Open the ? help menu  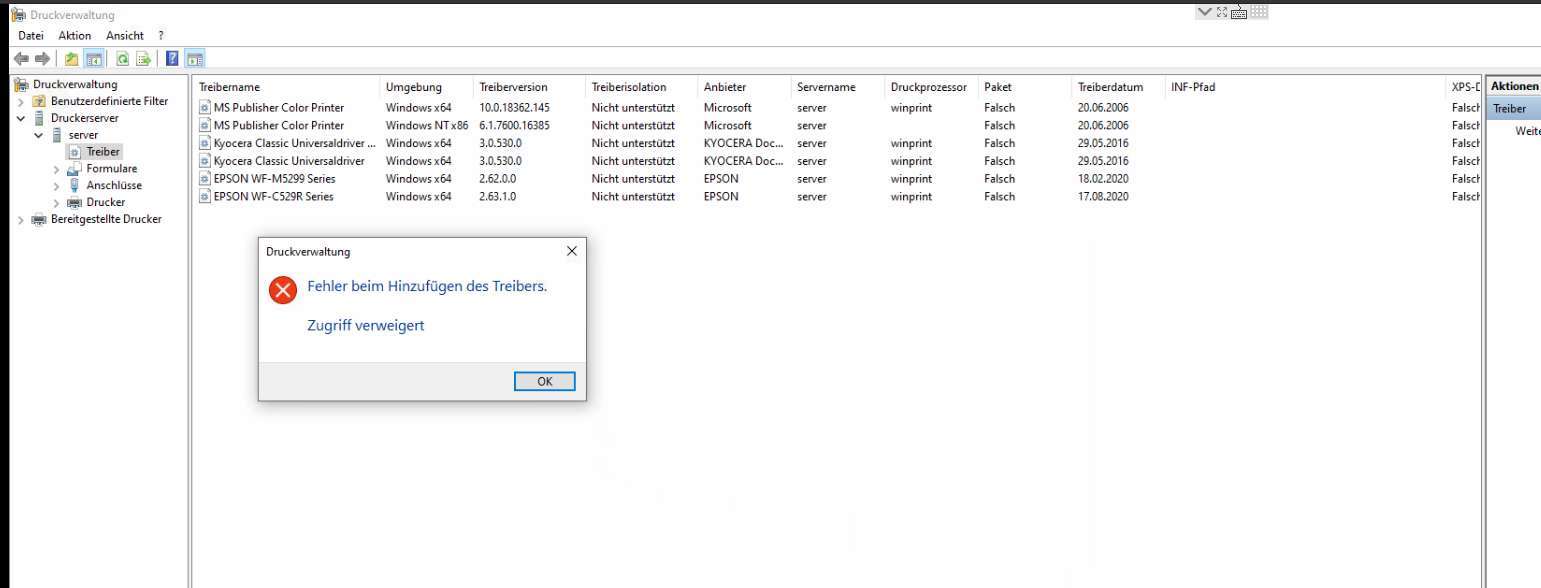pos(161,36)
